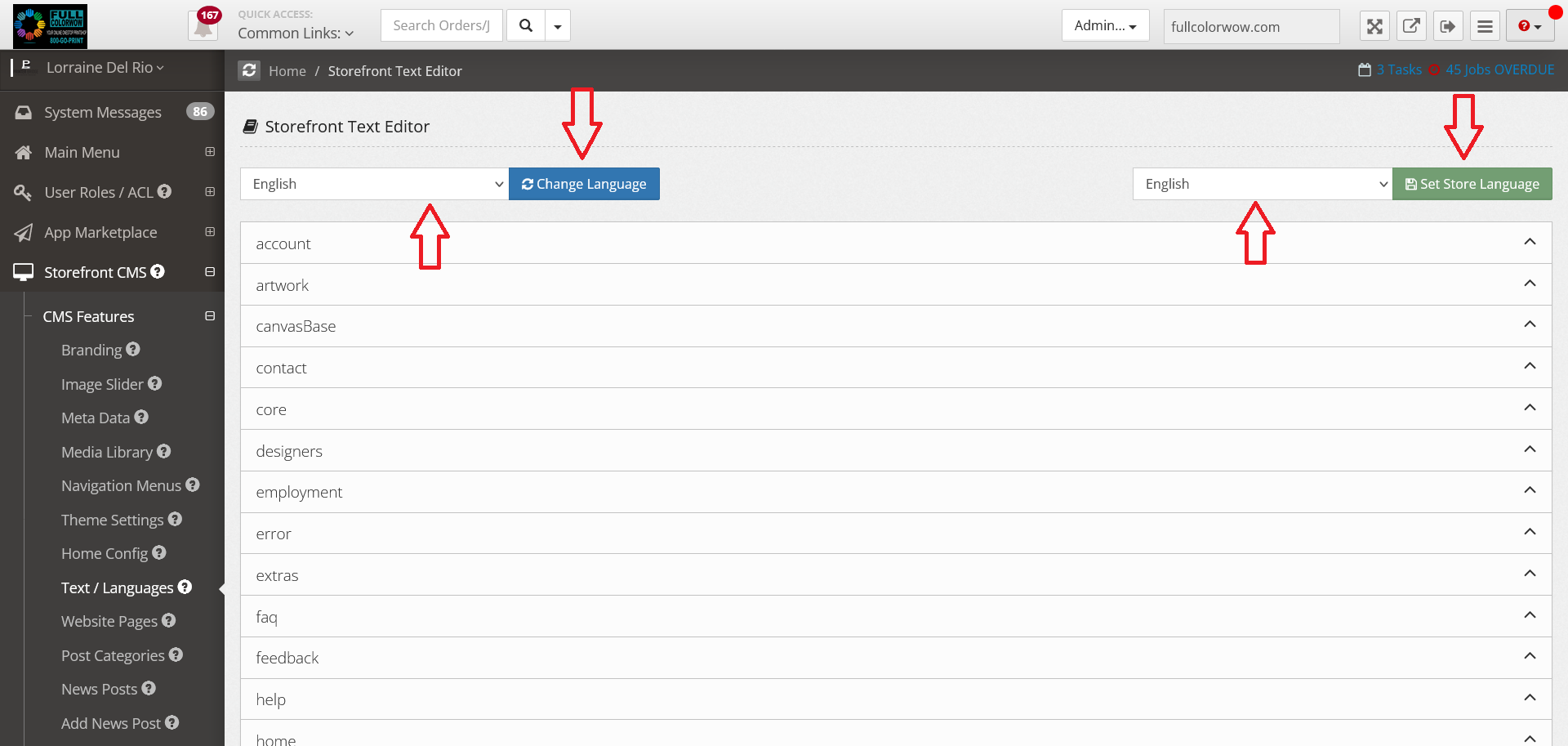Open the feedback text section row
The image size is (1568, 746).
click(x=896, y=658)
